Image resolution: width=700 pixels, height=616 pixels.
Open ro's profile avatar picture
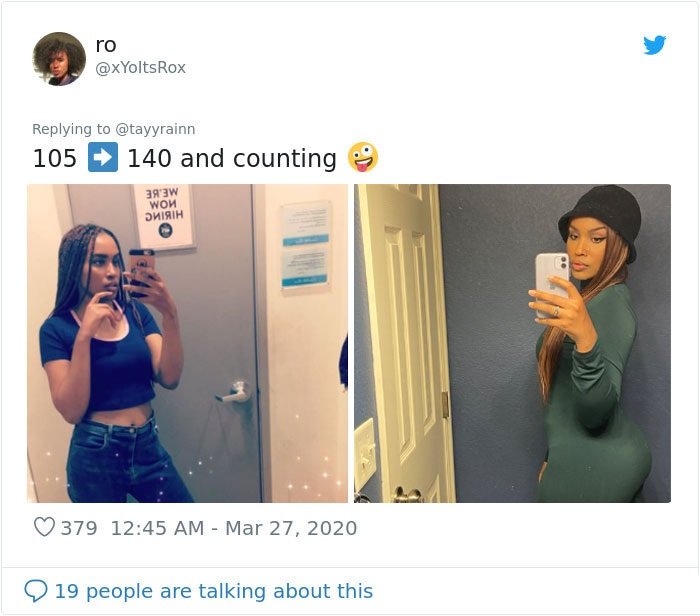[59, 58]
